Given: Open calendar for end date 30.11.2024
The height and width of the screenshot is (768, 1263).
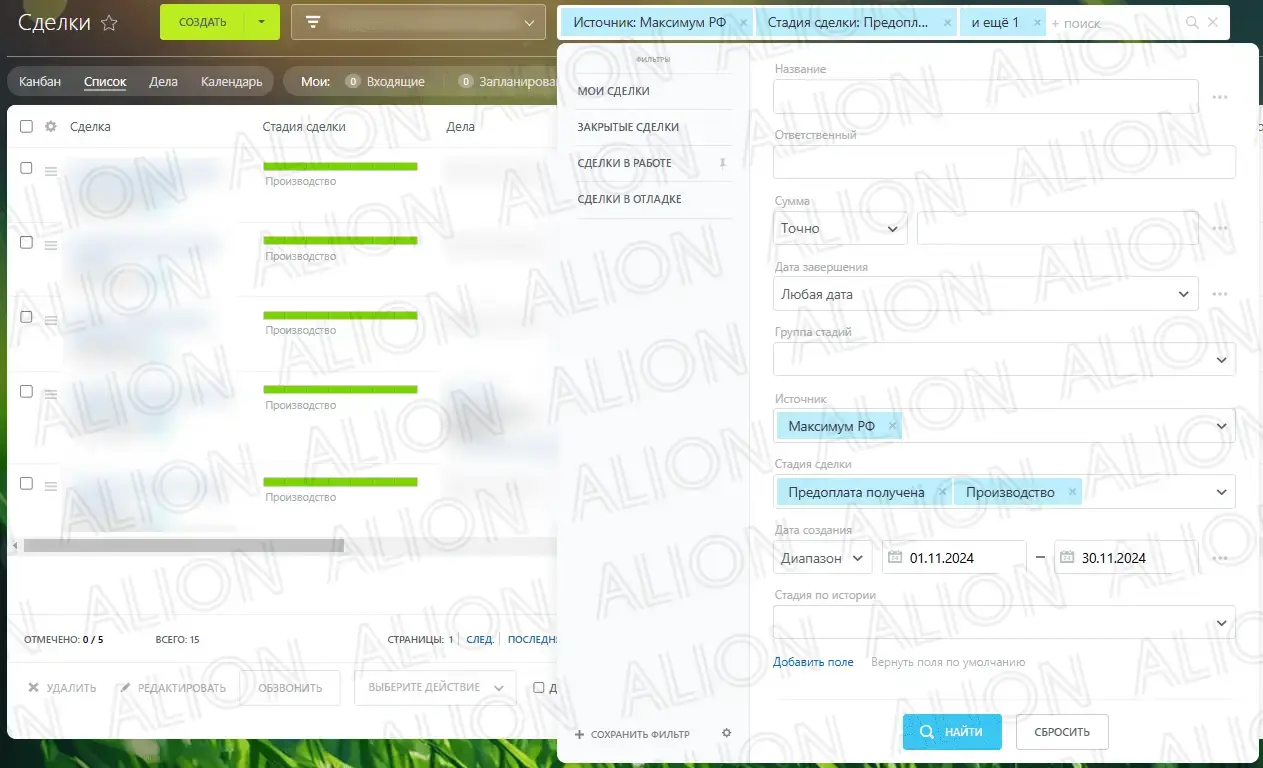Looking at the screenshot, I should click(1066, 558).
